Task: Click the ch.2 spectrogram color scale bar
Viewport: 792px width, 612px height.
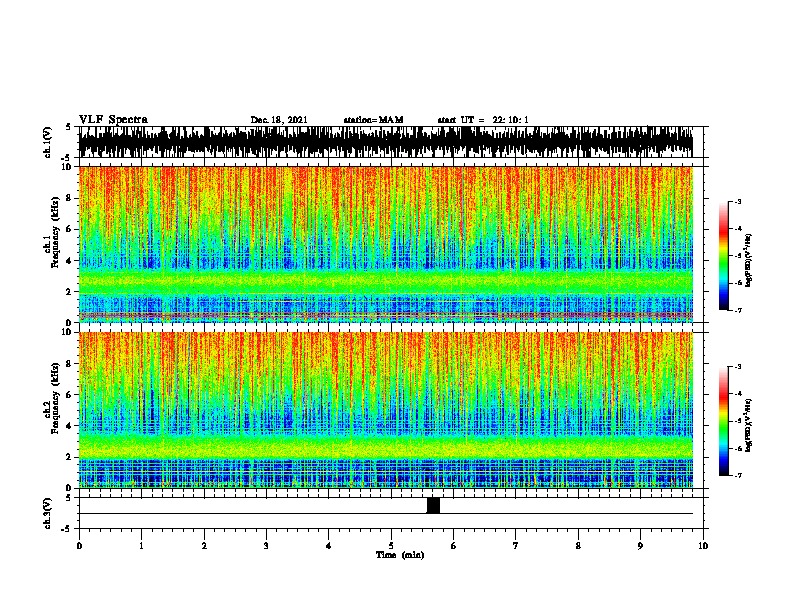Action: pos(723,421)
